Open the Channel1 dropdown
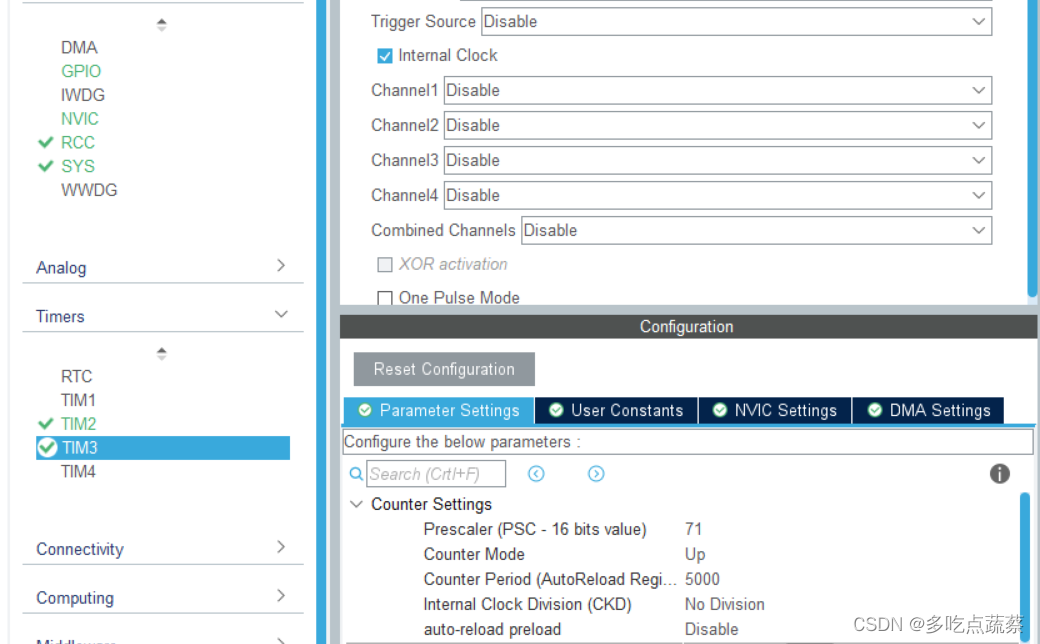Viewport: 1040px width, 644px height. pos(718,90)
